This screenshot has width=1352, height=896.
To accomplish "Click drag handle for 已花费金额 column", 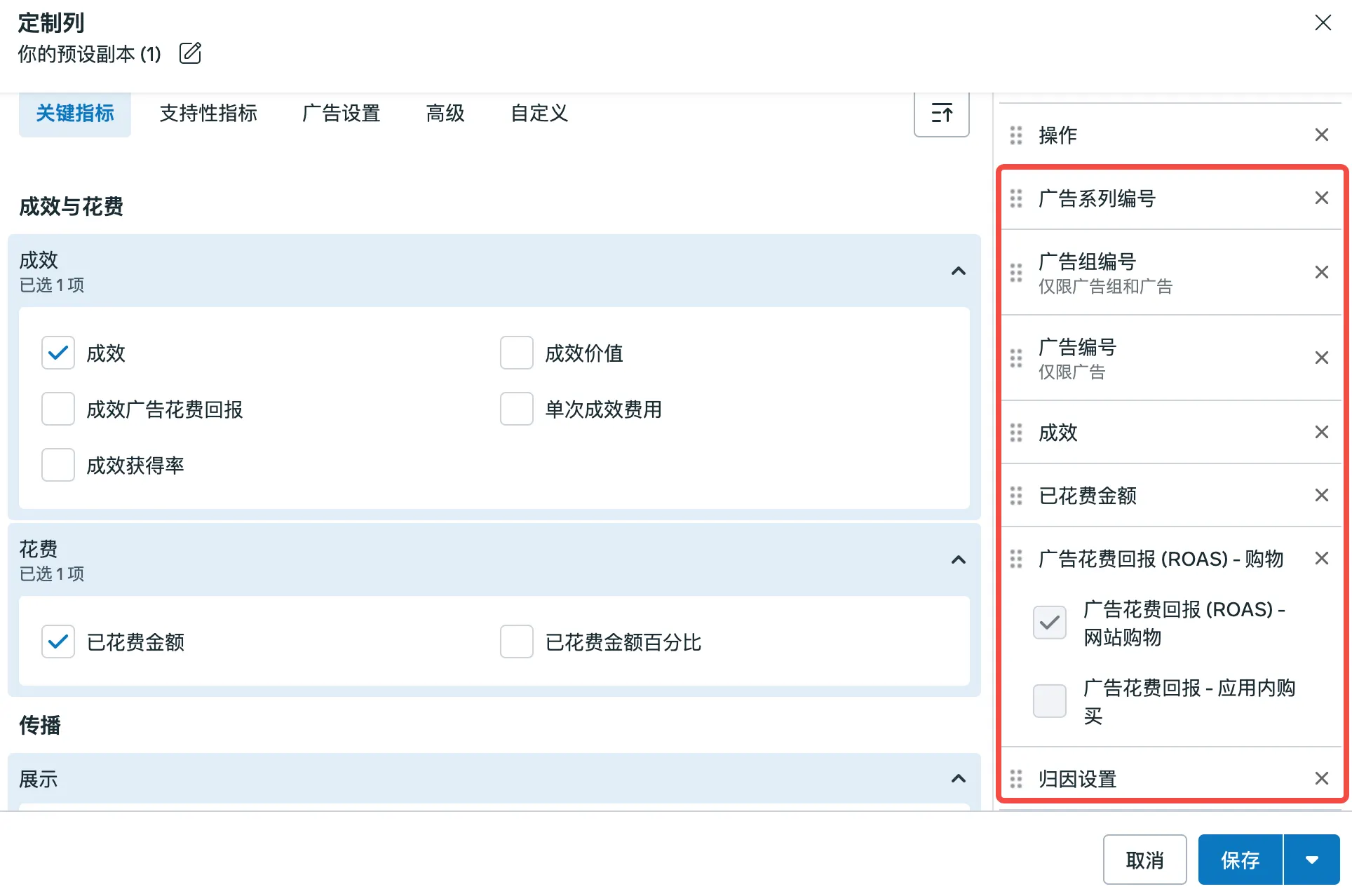I will [1016, 495].
